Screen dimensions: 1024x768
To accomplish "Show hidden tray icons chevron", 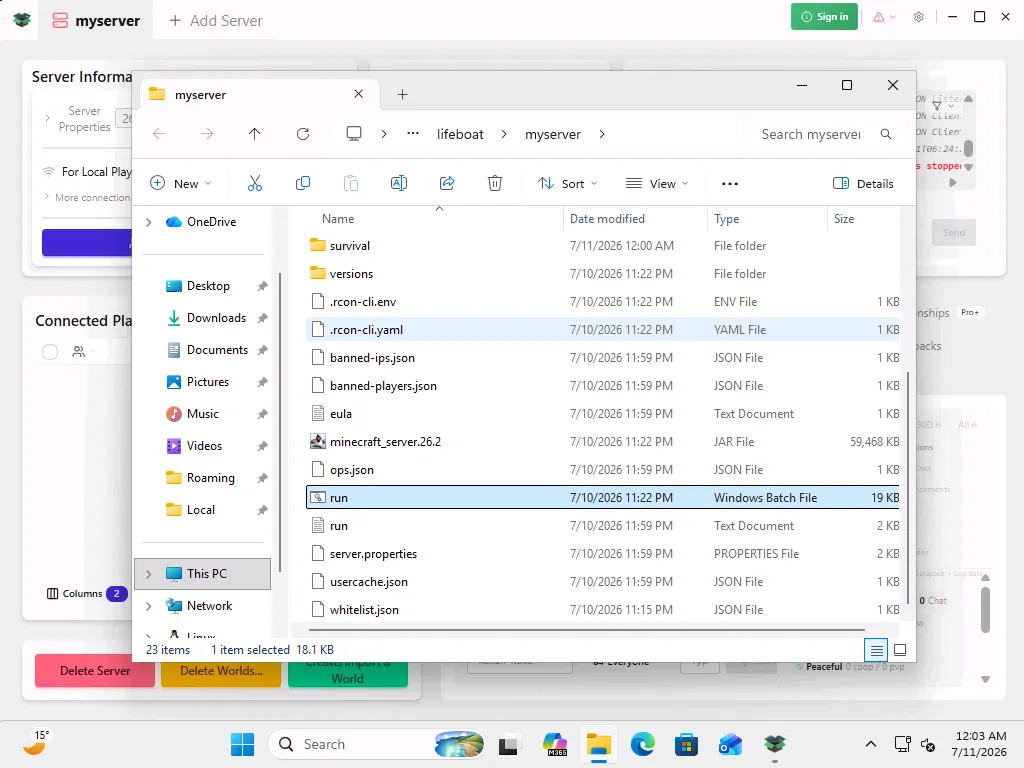I will click(871, 744).
